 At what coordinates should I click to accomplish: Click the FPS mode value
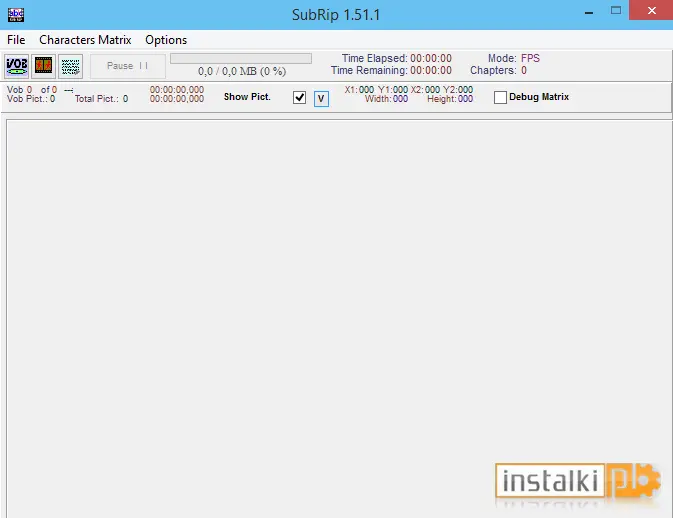tap(530, 58)
